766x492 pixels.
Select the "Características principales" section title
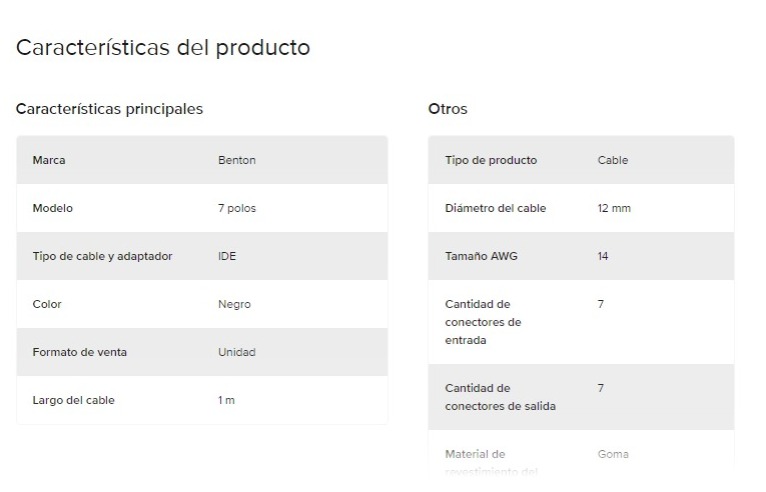pos(109,109)
